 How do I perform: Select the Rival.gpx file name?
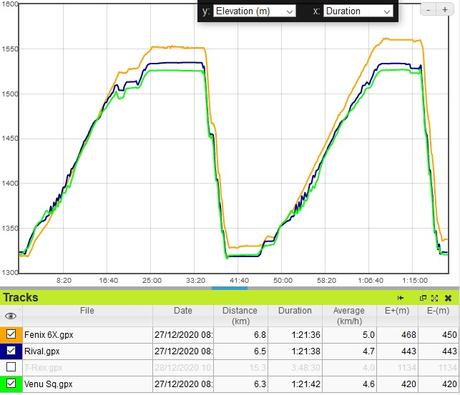(x=42, y=351)
